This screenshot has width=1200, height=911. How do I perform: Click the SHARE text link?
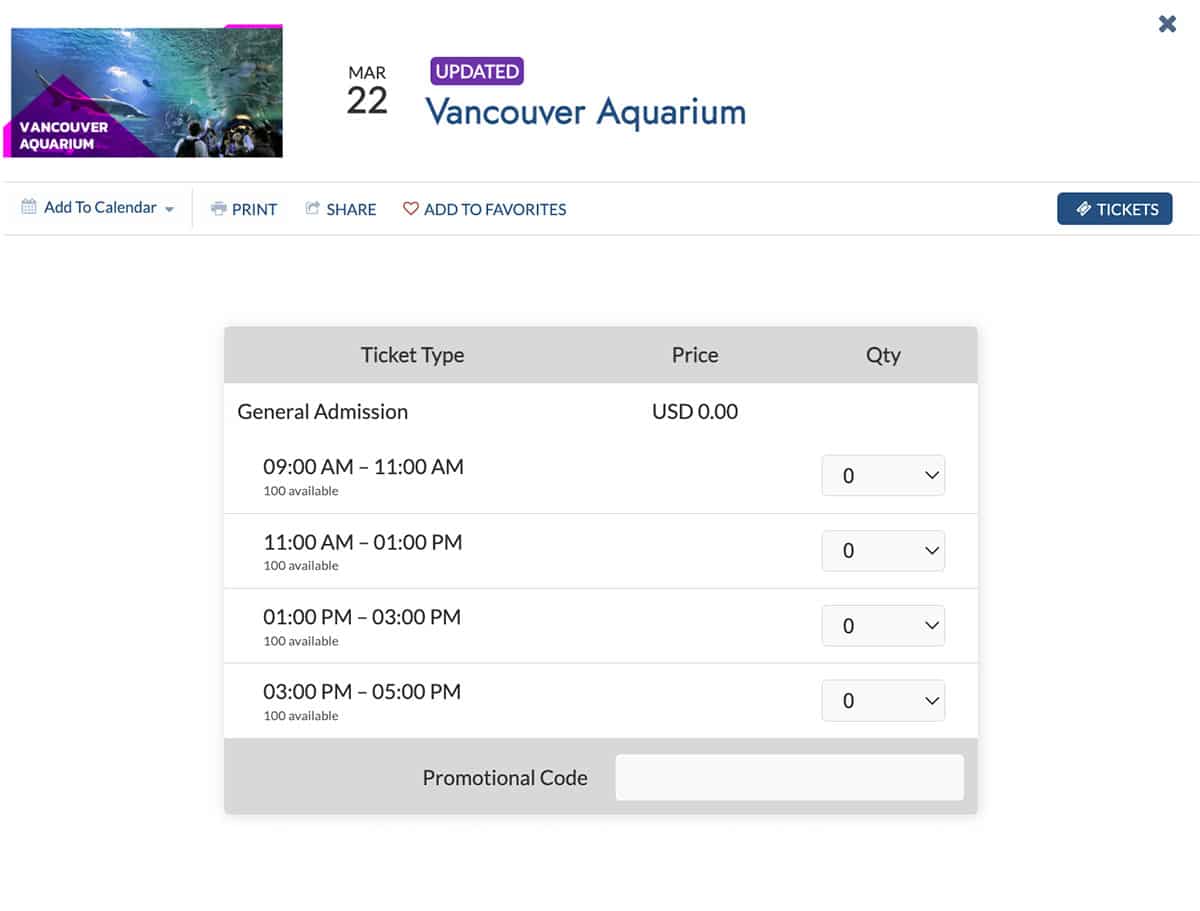click(349, 209)
